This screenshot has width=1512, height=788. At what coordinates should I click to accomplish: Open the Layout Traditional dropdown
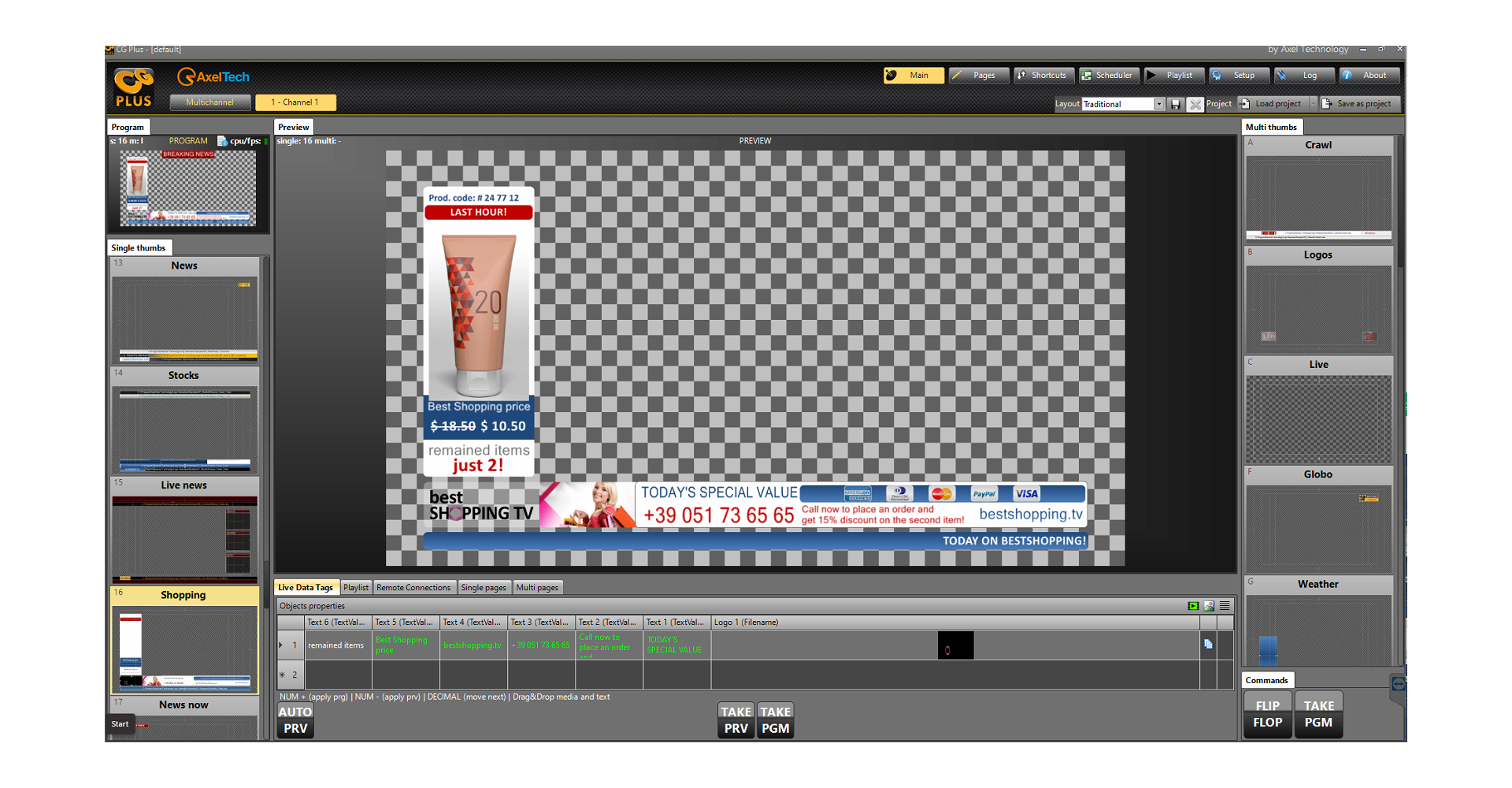1158,104
